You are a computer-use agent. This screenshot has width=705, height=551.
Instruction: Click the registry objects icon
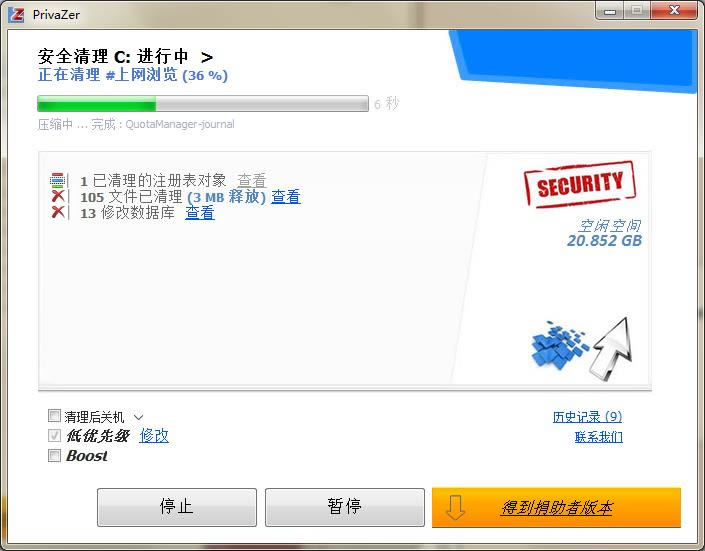point(58,180)
